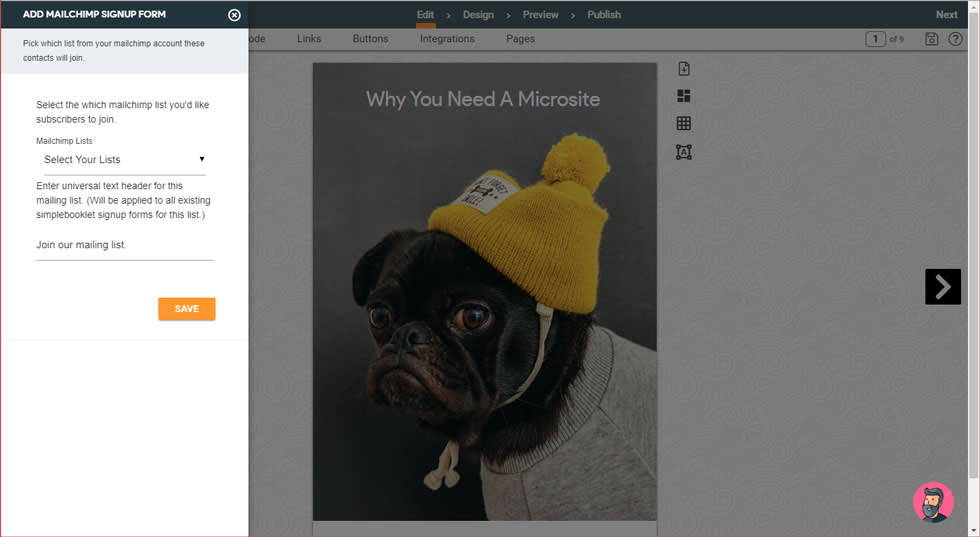Go to the Design step
Image resolution: width=980 pixels, height=537 pixels.
pos(478,14)
